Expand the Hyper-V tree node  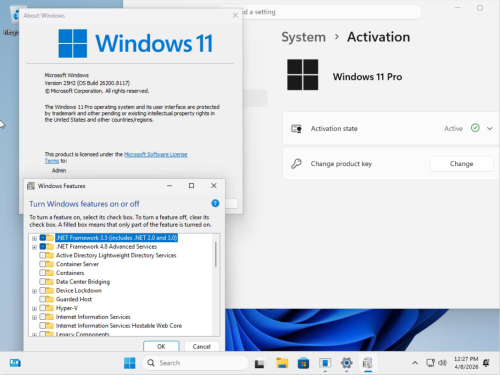click(x=34, y=309)
